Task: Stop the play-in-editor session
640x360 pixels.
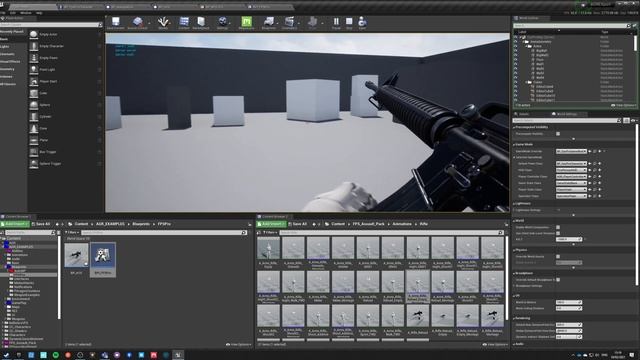Action: coord(349,23)
